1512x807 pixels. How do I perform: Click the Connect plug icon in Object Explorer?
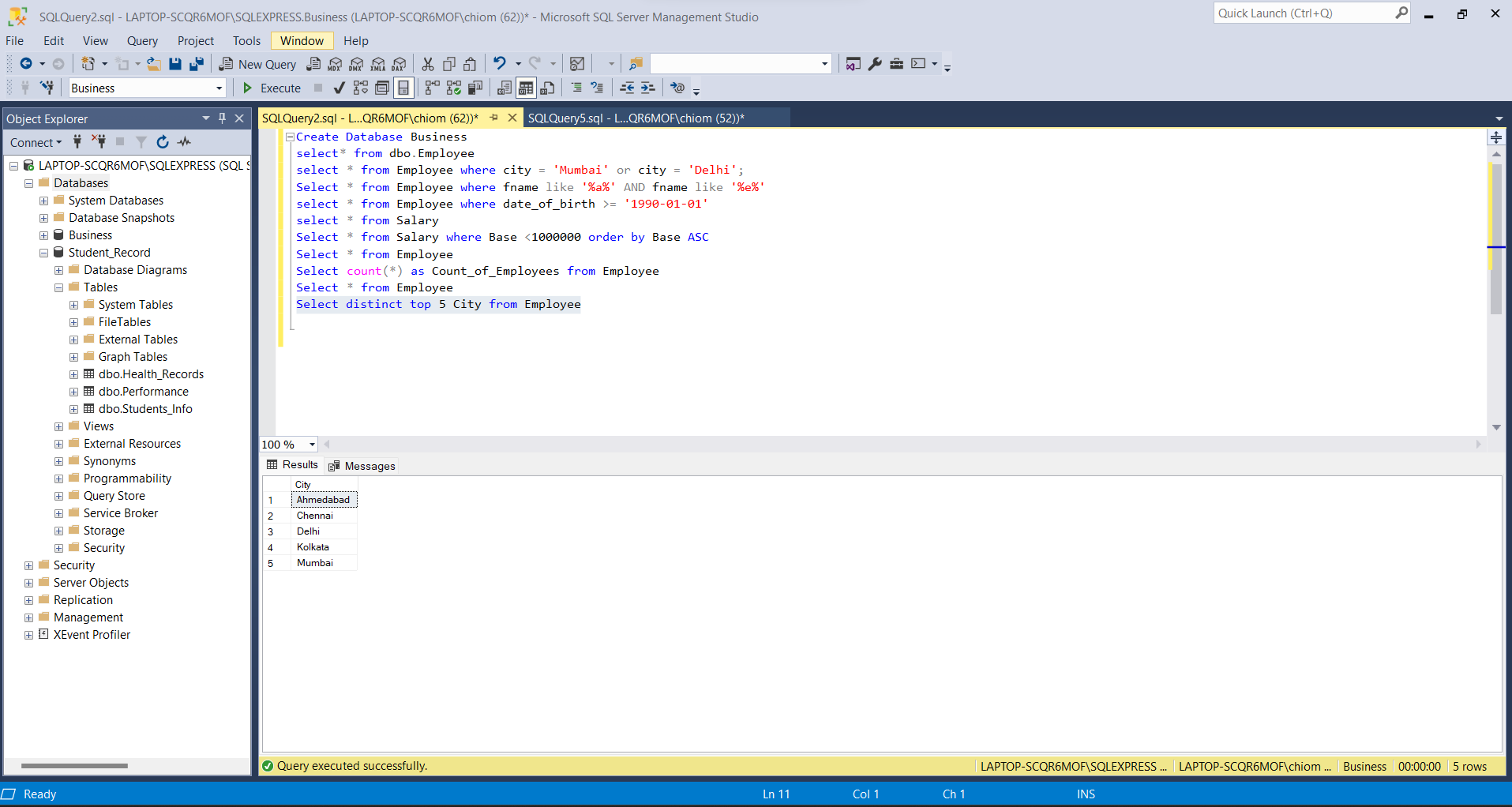77,141
